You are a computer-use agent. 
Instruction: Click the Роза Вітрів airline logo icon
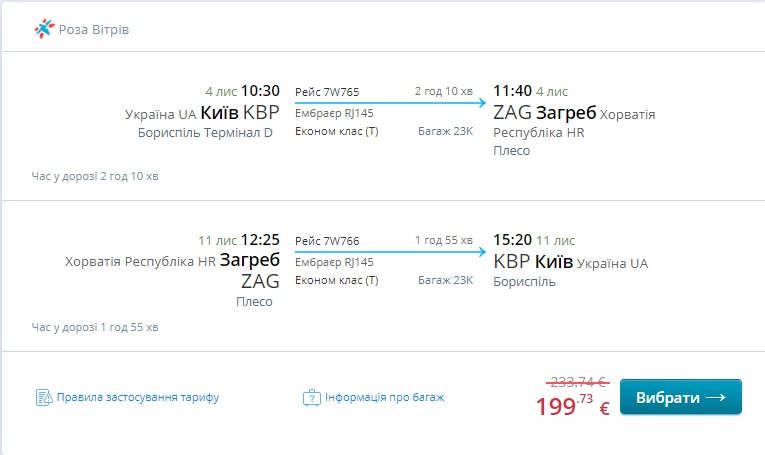click(x=45, y=29)
